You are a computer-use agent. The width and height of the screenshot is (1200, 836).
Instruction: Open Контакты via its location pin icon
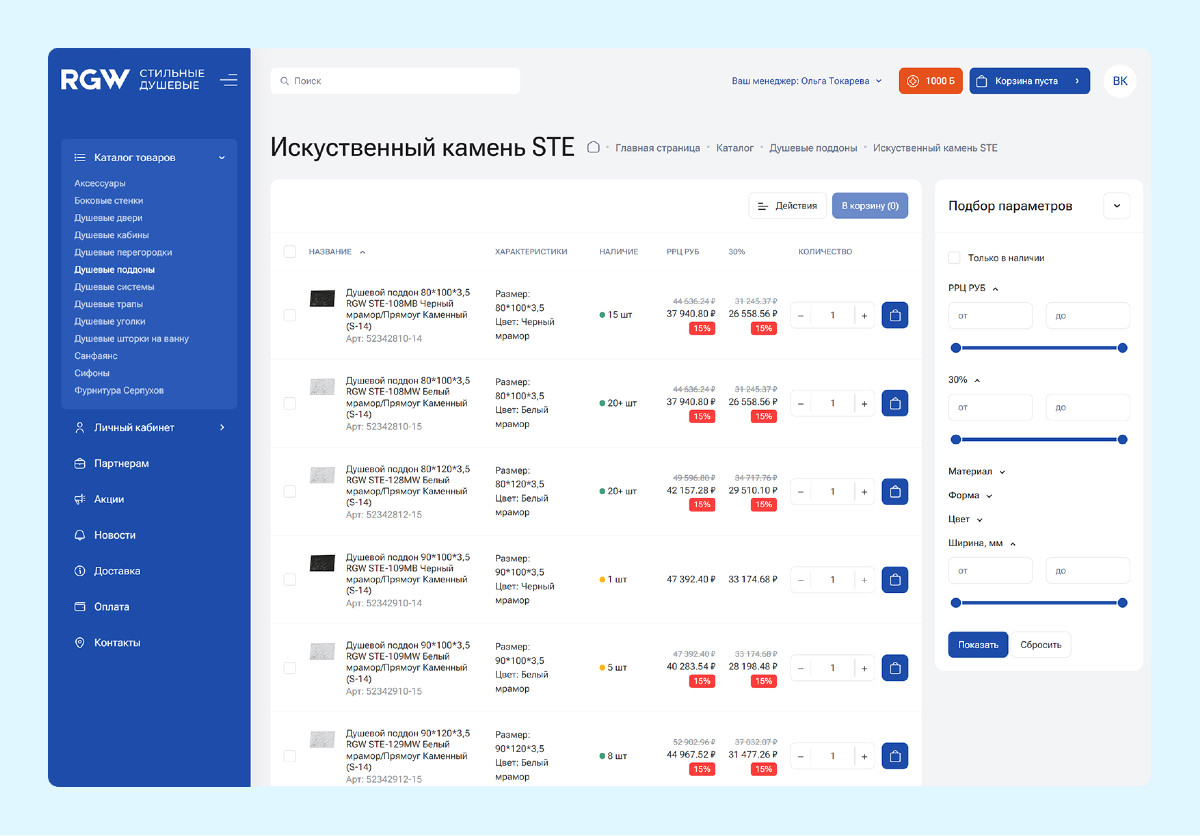[80, 643]
